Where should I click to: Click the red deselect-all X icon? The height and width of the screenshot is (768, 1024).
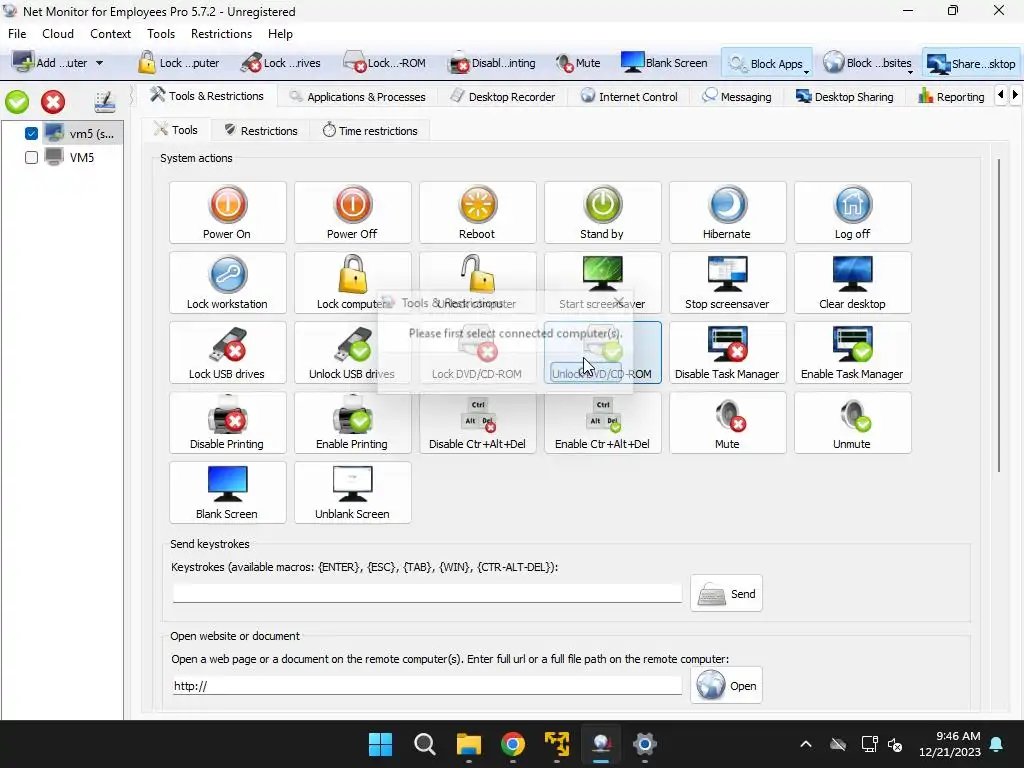tap(53, 102)
